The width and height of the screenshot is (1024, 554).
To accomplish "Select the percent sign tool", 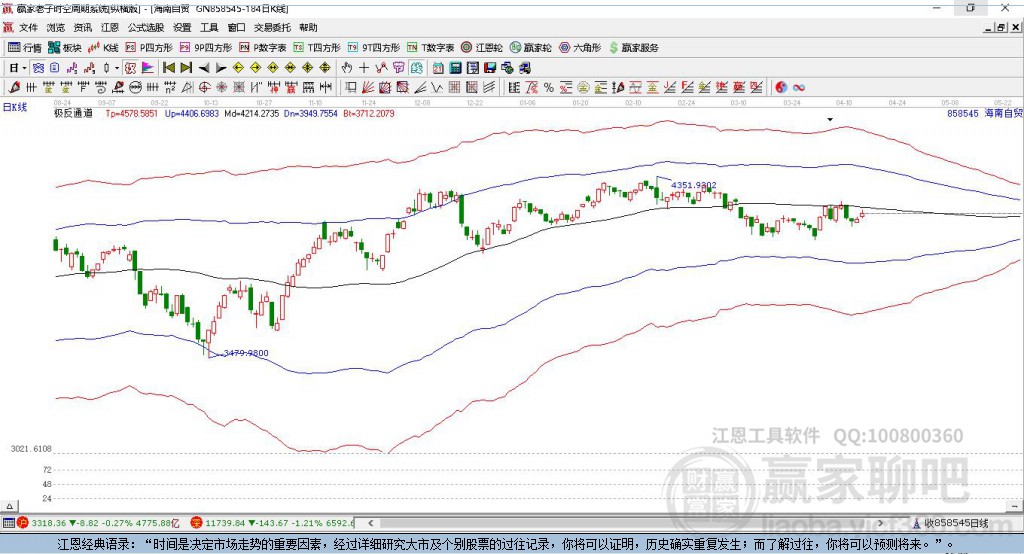I will click(549, 88).
